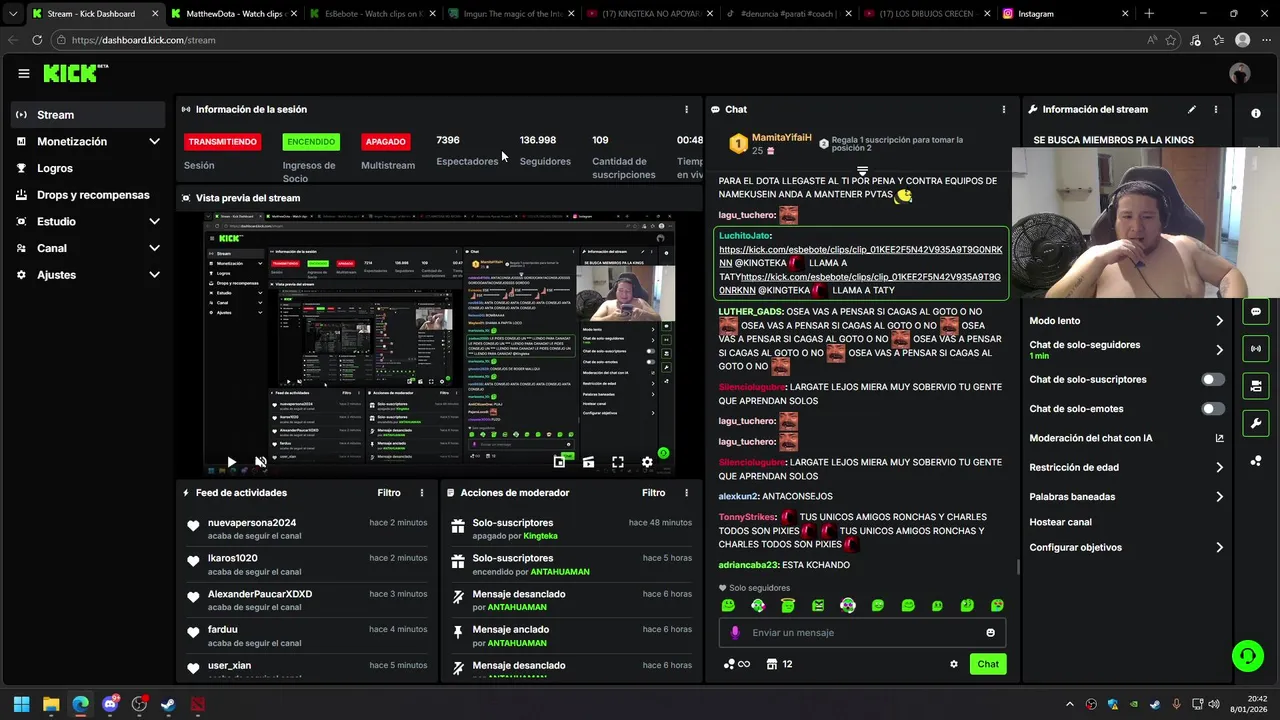Open Moderación del chat con IA link

pyautogui.click(x=1127, y=438)
